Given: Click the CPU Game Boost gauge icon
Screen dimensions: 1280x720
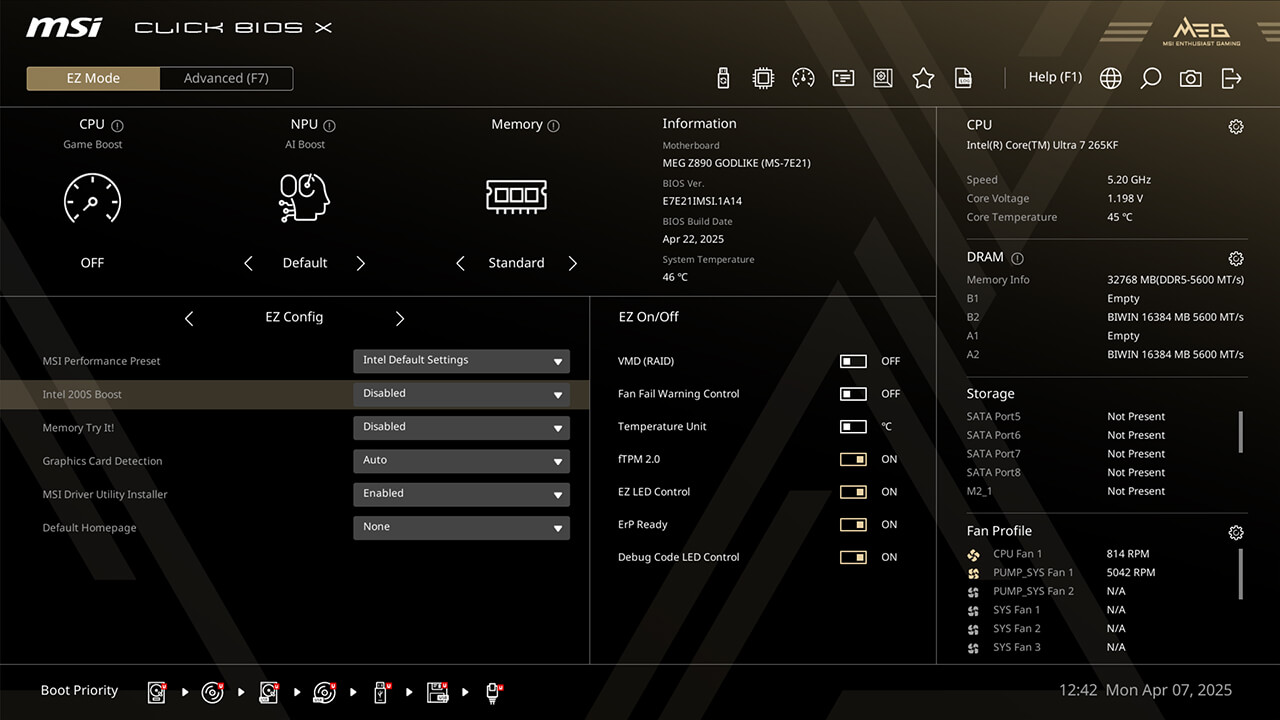Looking at the screenshot, I should pos(92,198).
